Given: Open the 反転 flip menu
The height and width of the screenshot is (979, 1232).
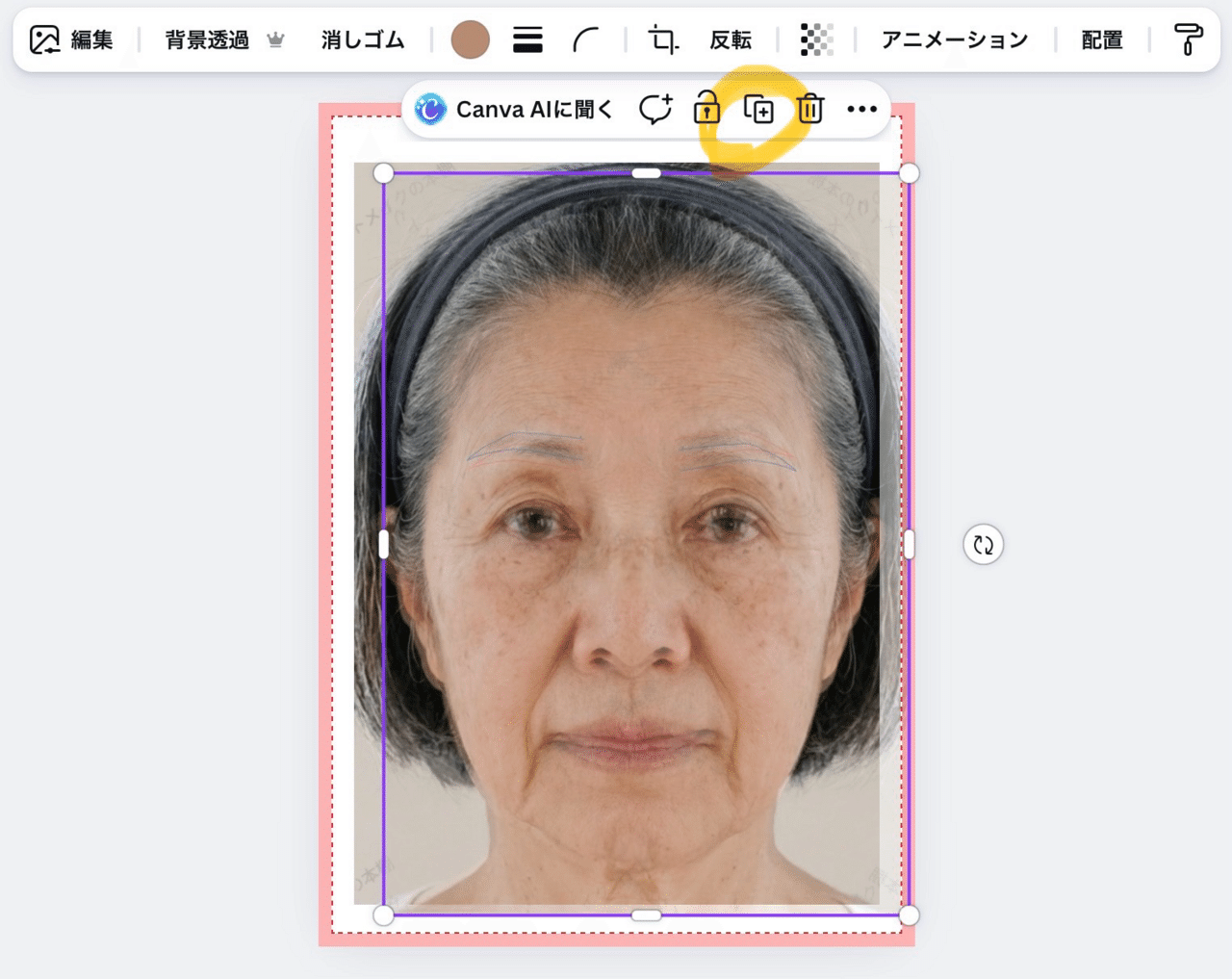Looking at the screenshot, I should [731, 39].
